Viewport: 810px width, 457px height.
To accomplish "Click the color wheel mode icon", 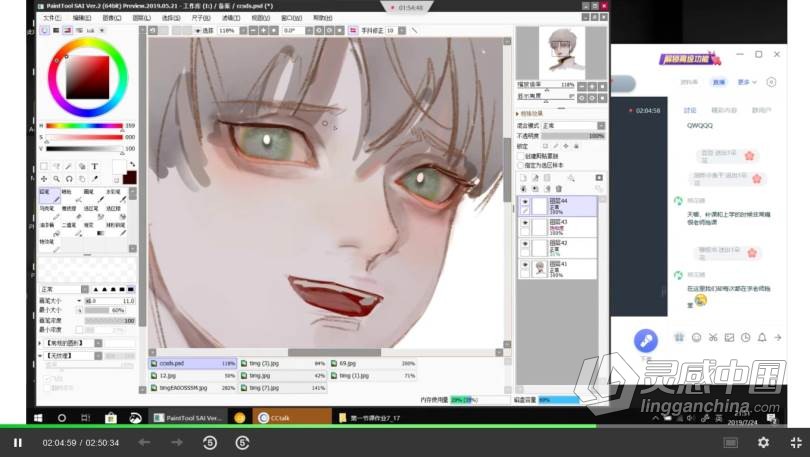I will 45,30.
